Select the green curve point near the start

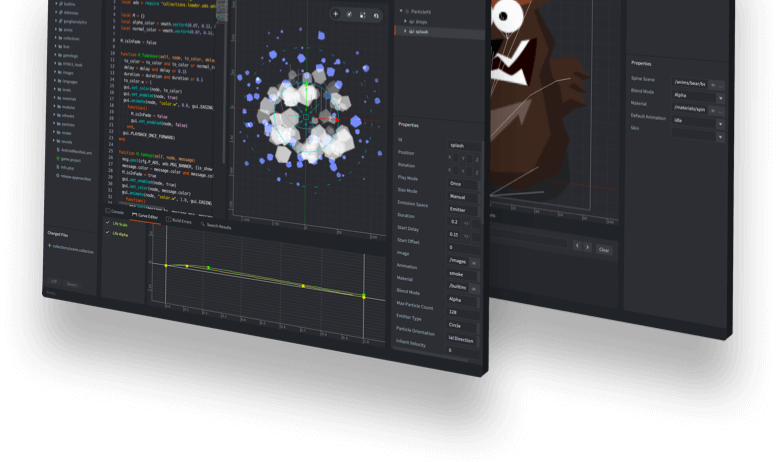tap(208, 268)
